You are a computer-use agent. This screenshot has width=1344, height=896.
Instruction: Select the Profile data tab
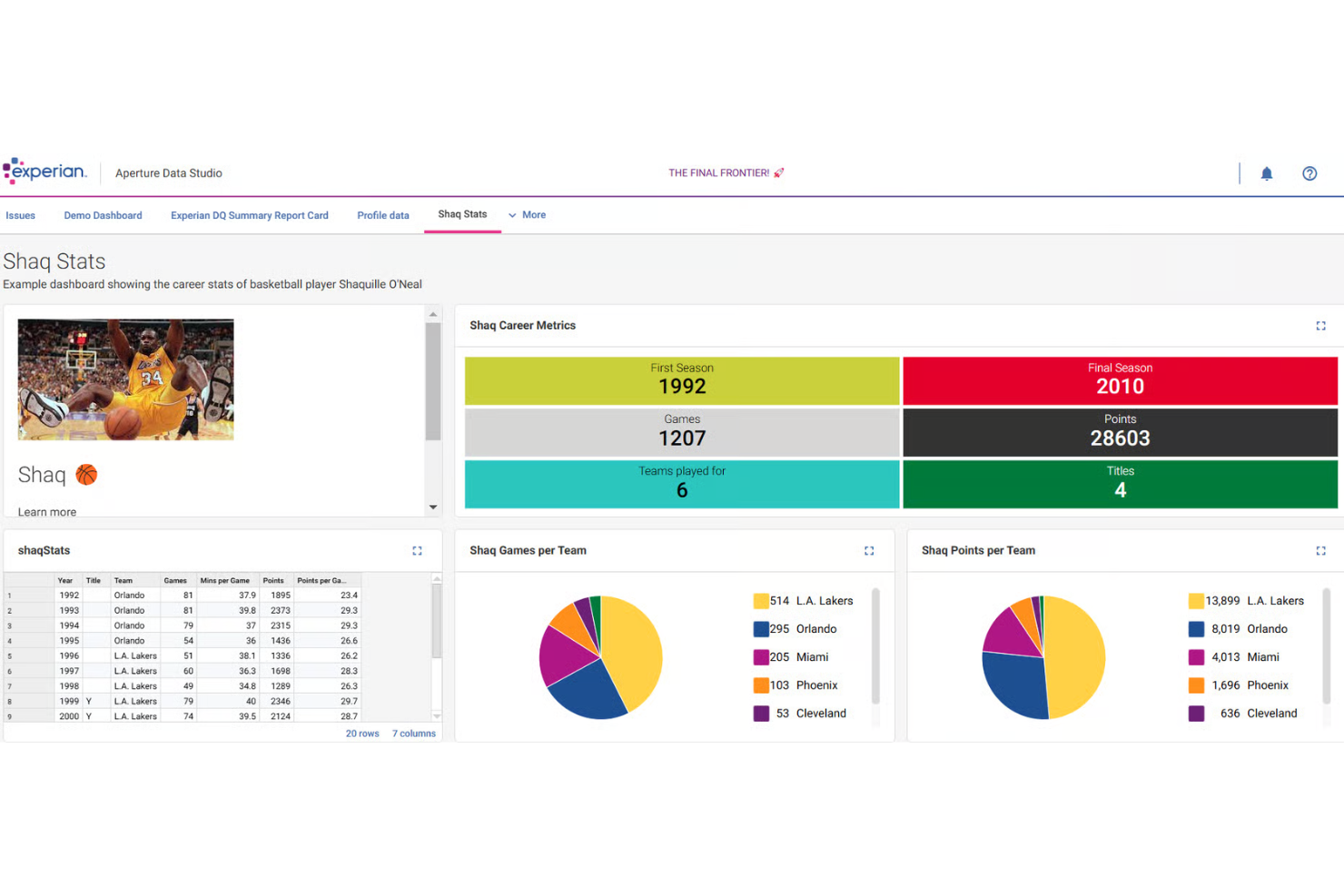pos(382,215)
